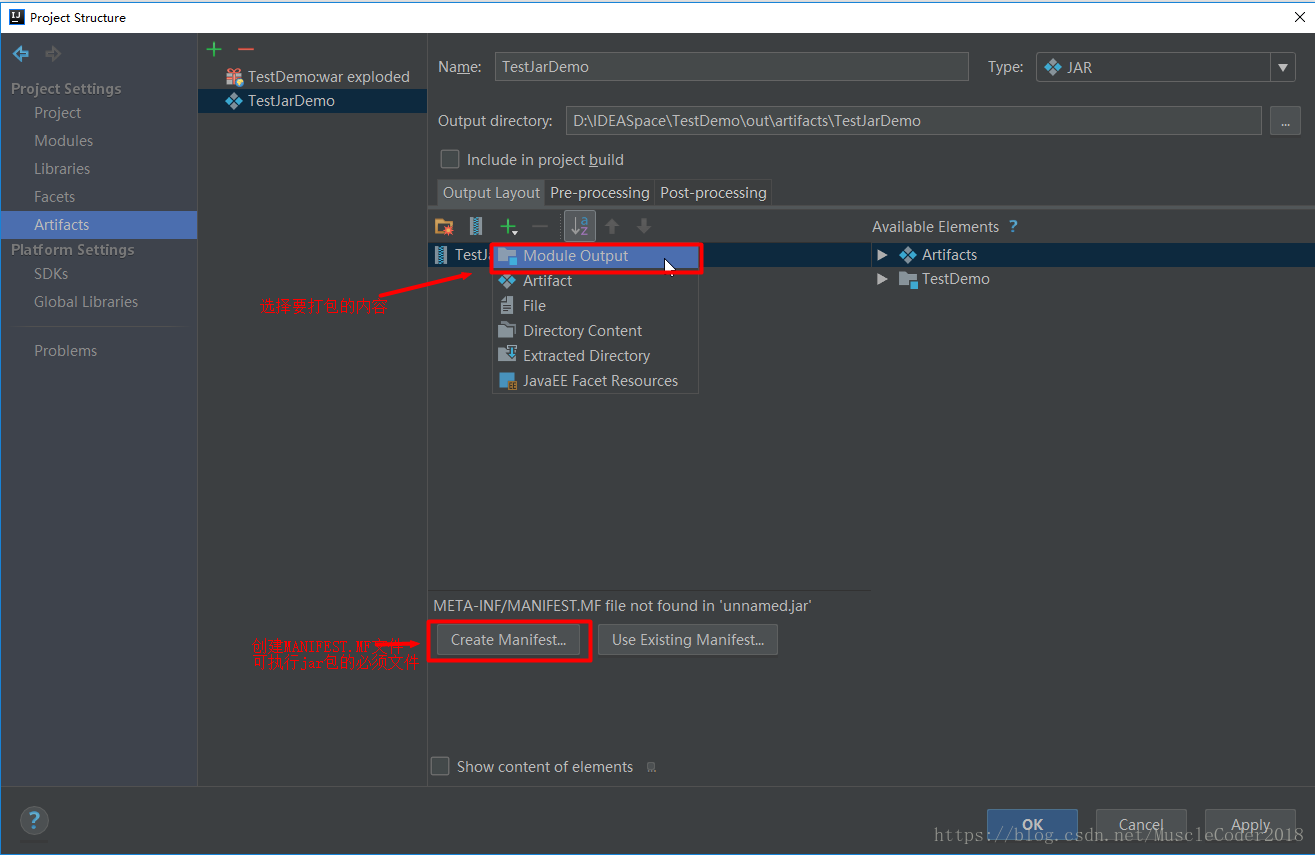
Task: Expand the TestDemo tree node
Action: (882, 279)
